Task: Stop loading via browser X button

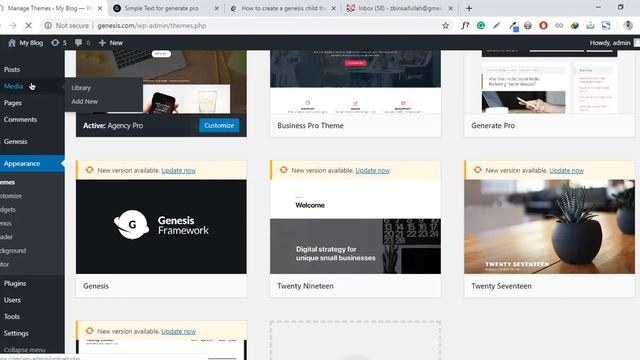Action: (28, 25)
